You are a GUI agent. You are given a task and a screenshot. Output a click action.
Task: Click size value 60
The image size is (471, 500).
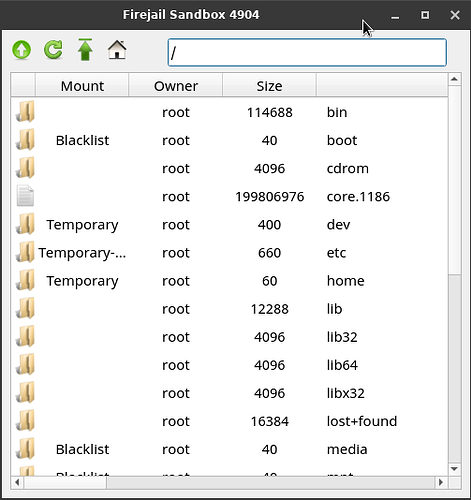pos(269,281)
